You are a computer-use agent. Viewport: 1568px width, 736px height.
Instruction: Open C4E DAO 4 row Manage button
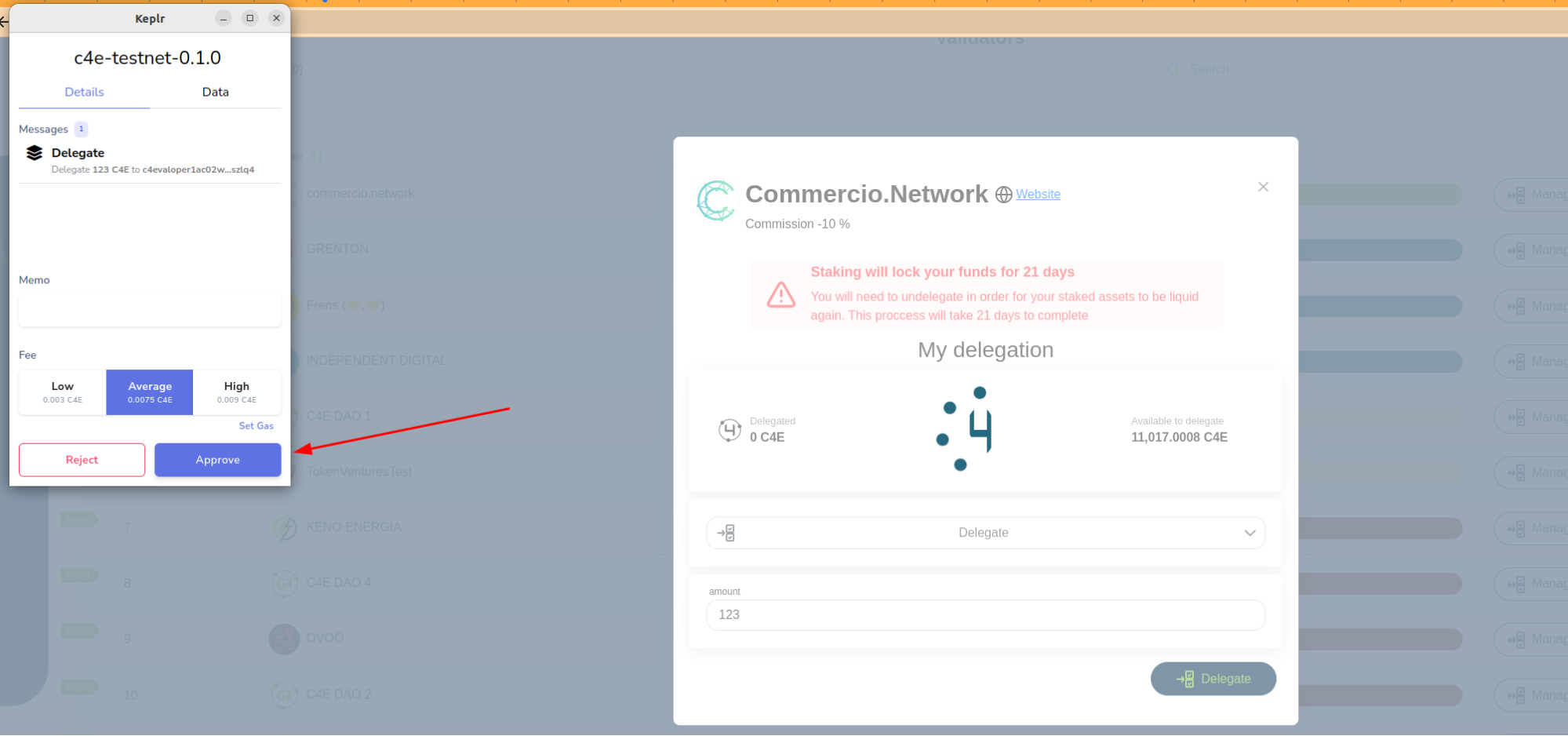(x=1531, y=584)
